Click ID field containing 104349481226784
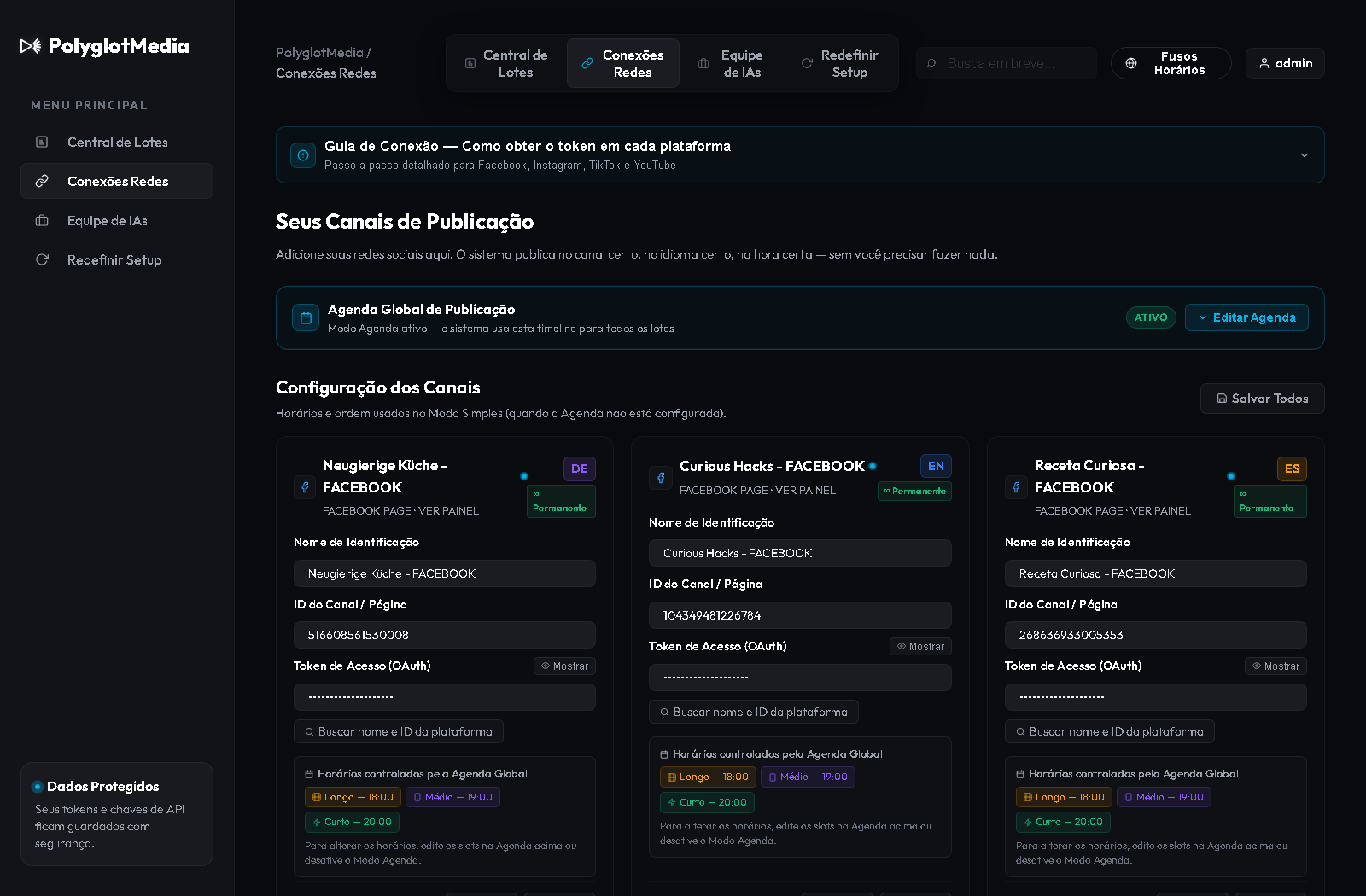1366x896 pixels. (x=800, y=615)
